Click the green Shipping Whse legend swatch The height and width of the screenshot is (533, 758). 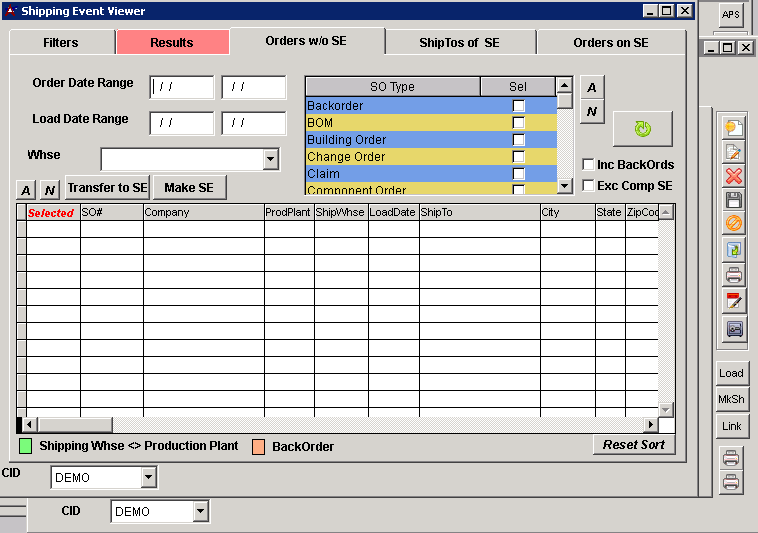tap(26, 446)
